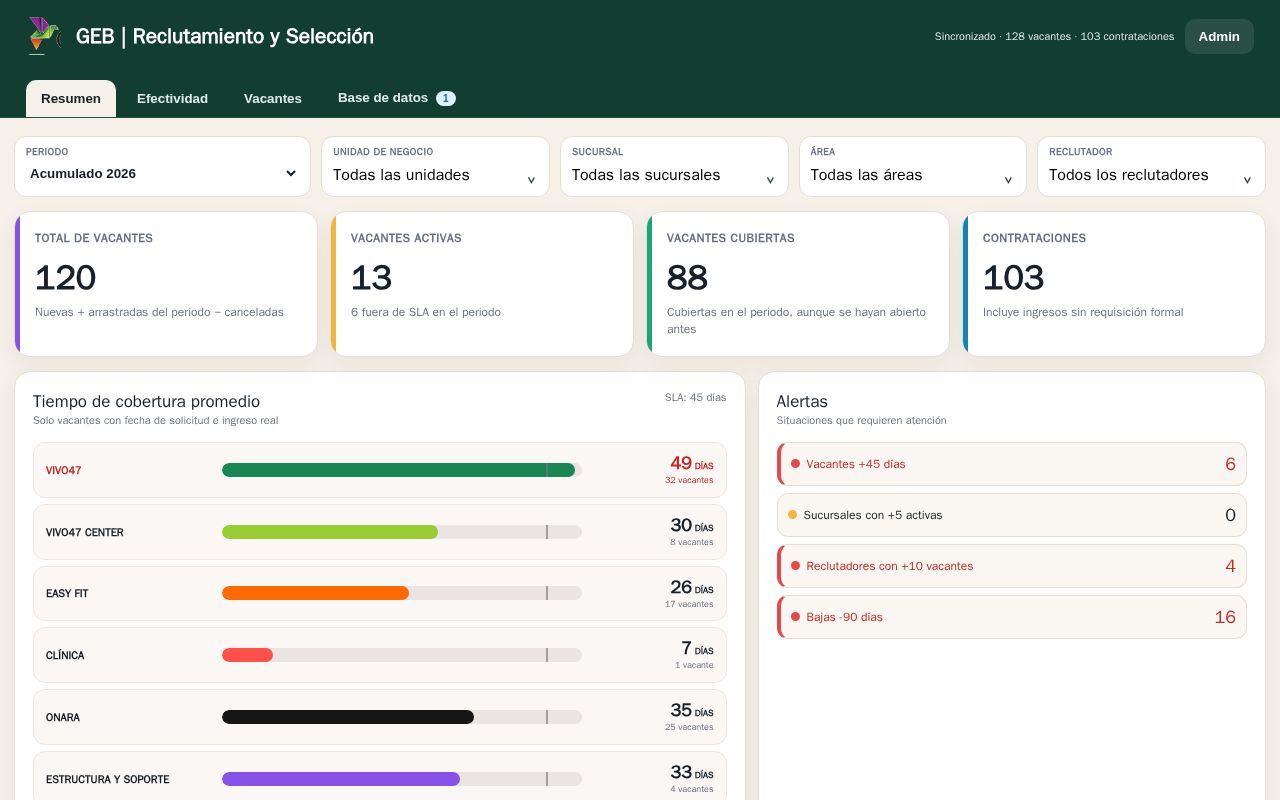
Task: Click the "SLA: 45 días" label
Action: [696, 397]
